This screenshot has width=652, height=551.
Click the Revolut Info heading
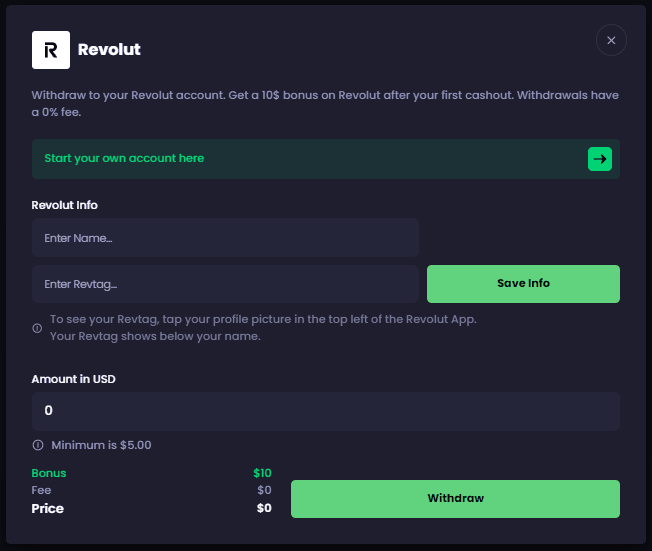click(x=65, y=205)
